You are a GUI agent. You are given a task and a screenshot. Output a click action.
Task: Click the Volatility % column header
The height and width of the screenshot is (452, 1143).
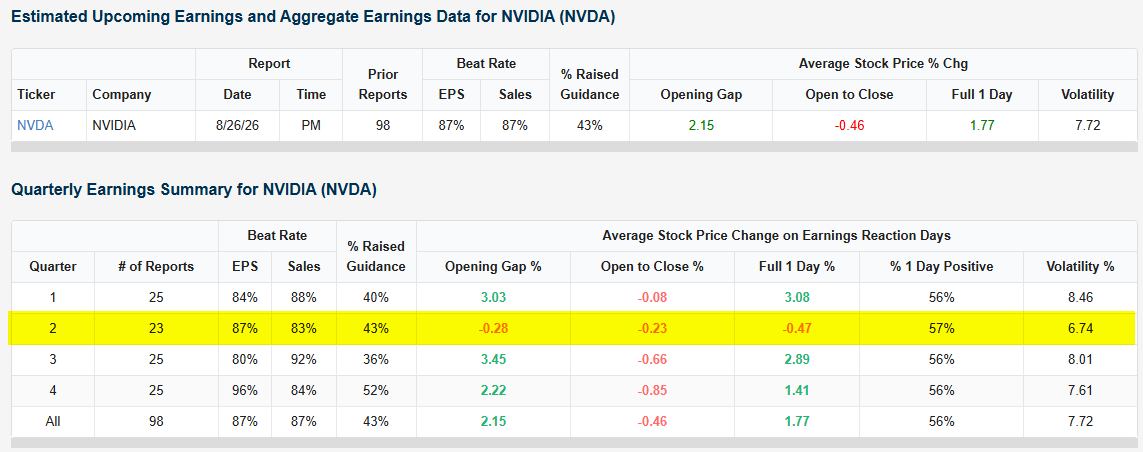pos(1082,266)
